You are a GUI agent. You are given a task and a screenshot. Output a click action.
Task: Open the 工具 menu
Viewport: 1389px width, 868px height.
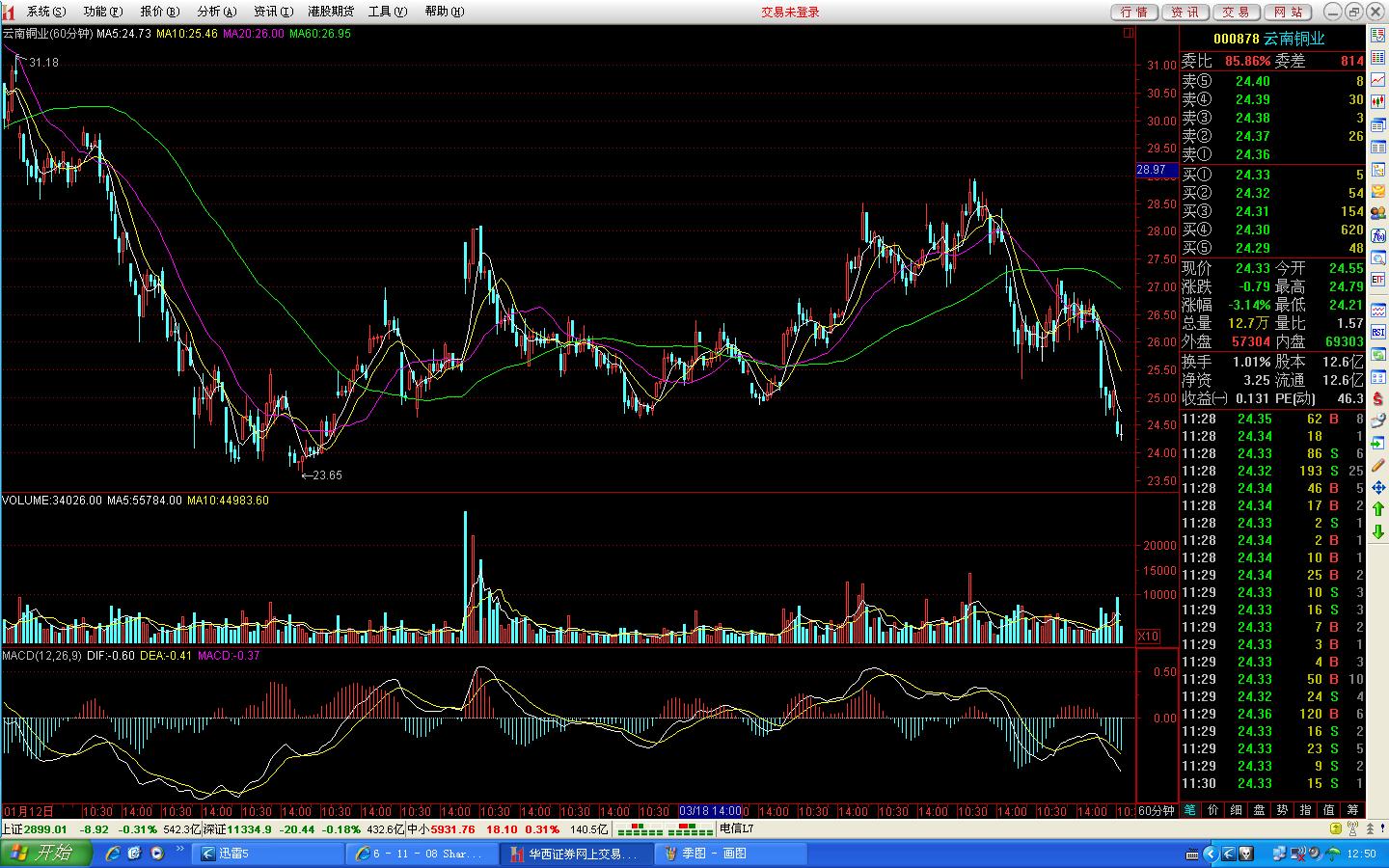click(386, 12)
